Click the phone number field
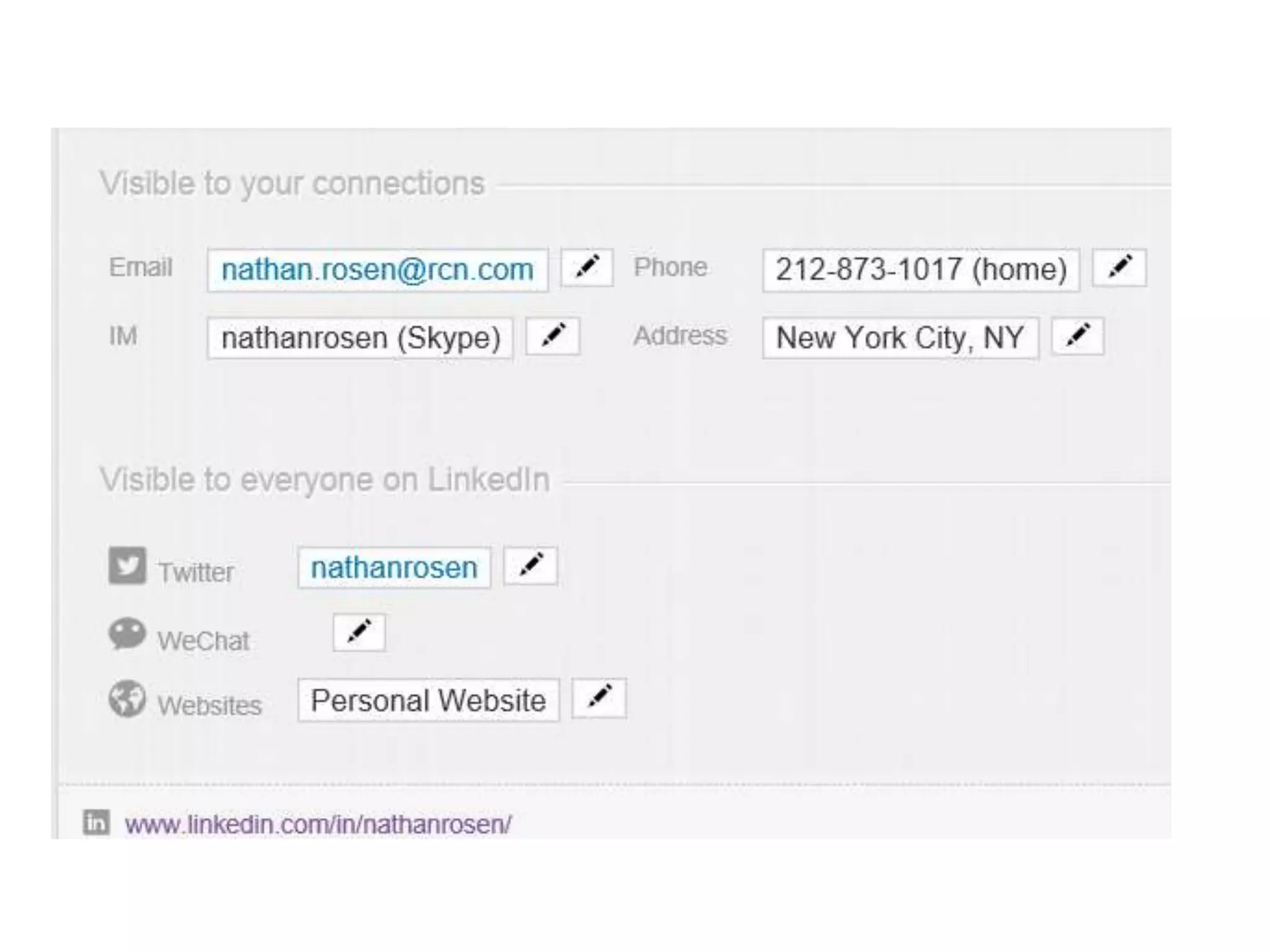The height and width of the screenshot is (952, 1270). pos(921,270)
